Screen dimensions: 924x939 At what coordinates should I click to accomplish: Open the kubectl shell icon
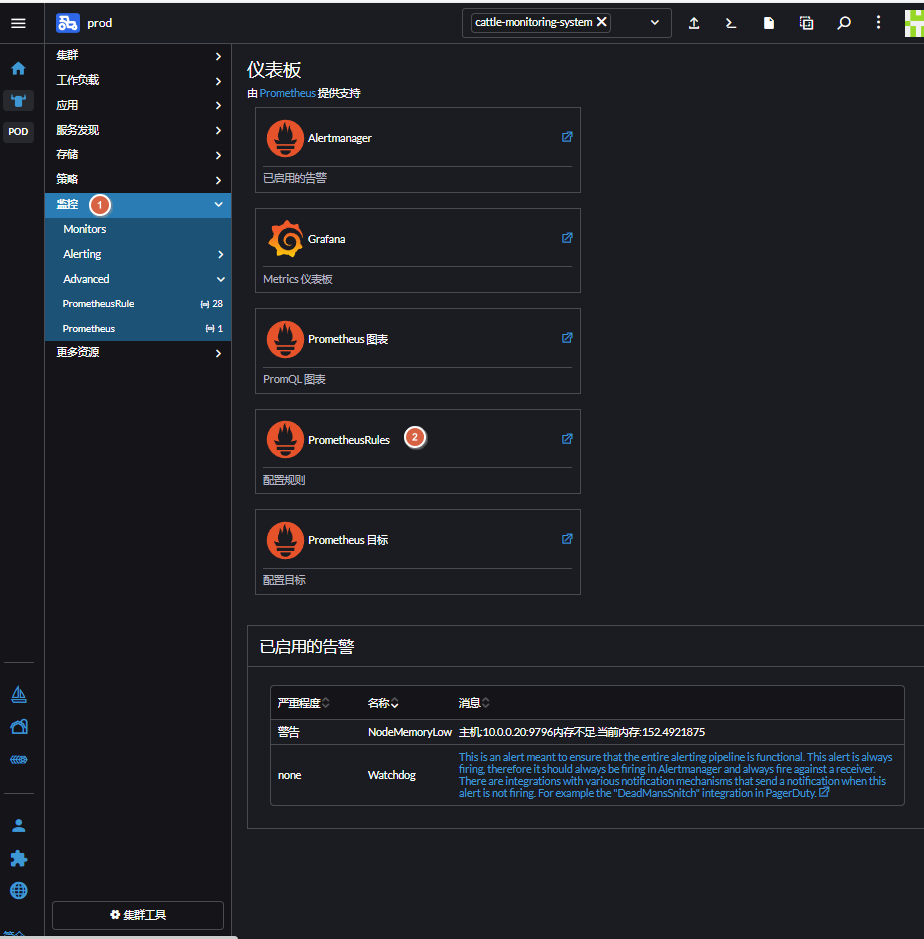pos(731,23)
